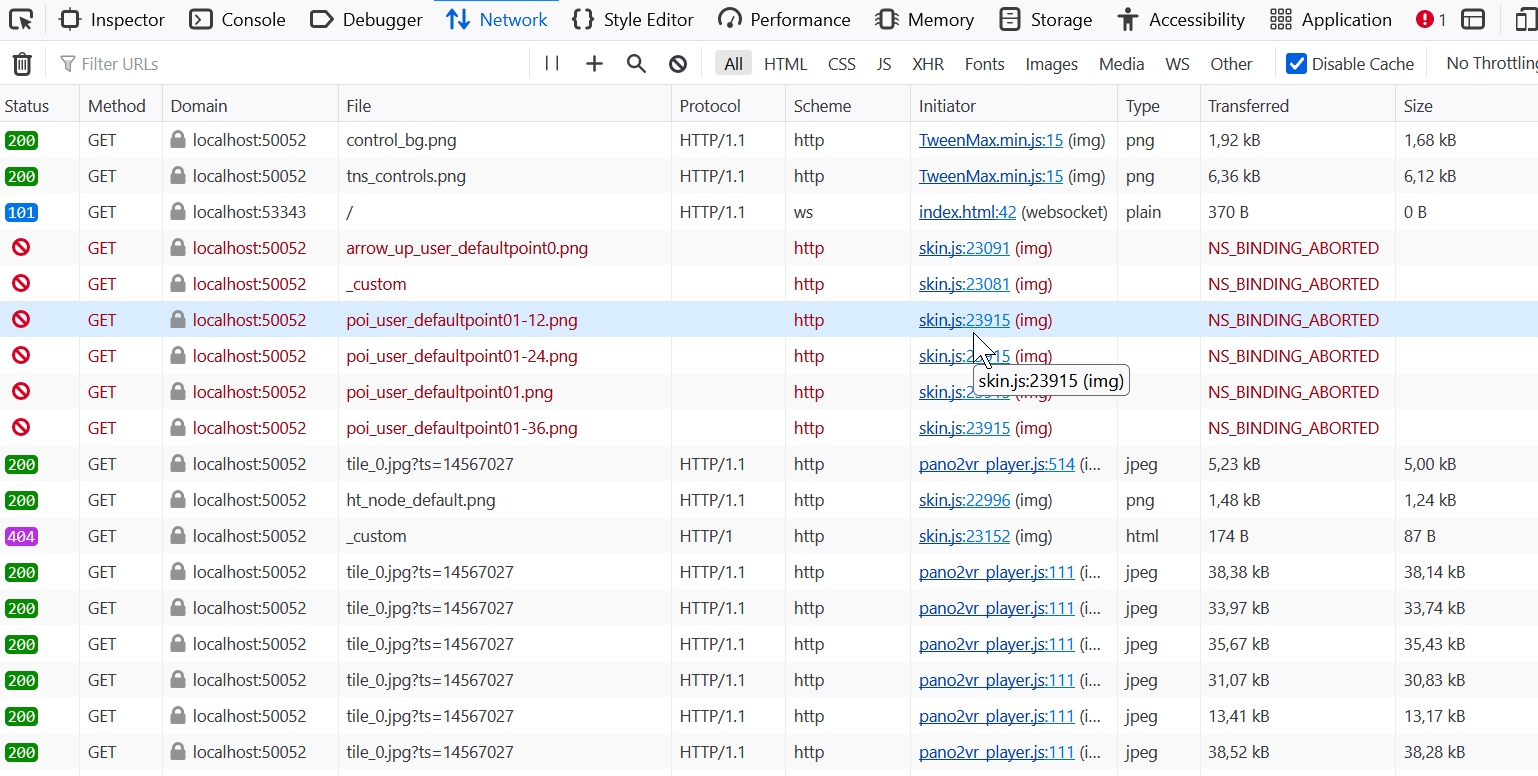Filter requests by Images

coord(1051,64)
